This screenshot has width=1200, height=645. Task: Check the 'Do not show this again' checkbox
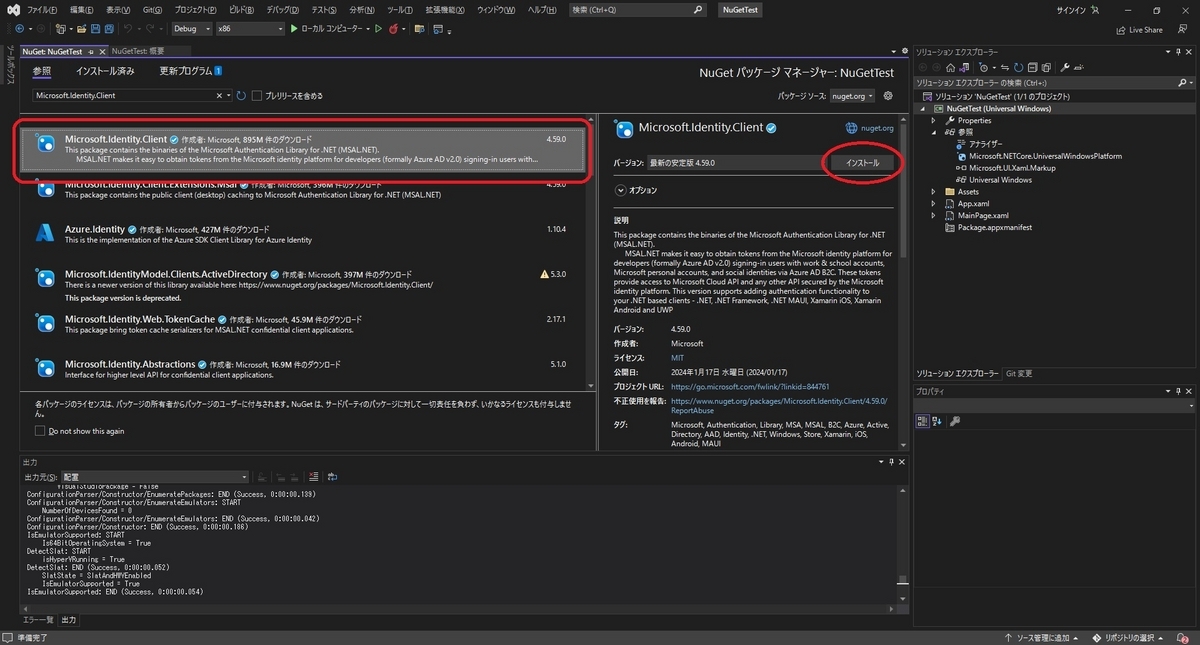[x=39, y=431]
